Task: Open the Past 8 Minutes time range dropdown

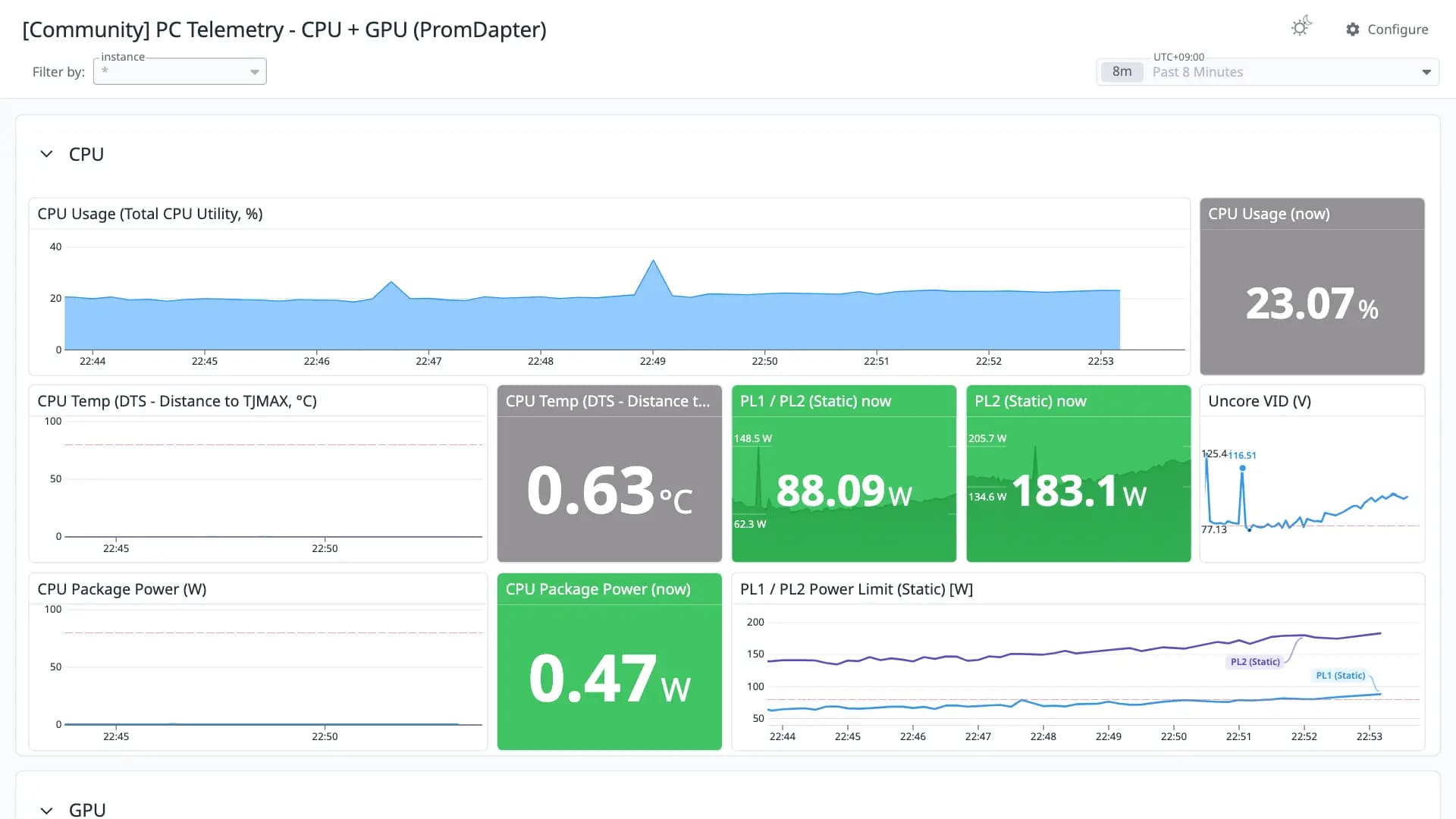Action: coord(1267,72)
